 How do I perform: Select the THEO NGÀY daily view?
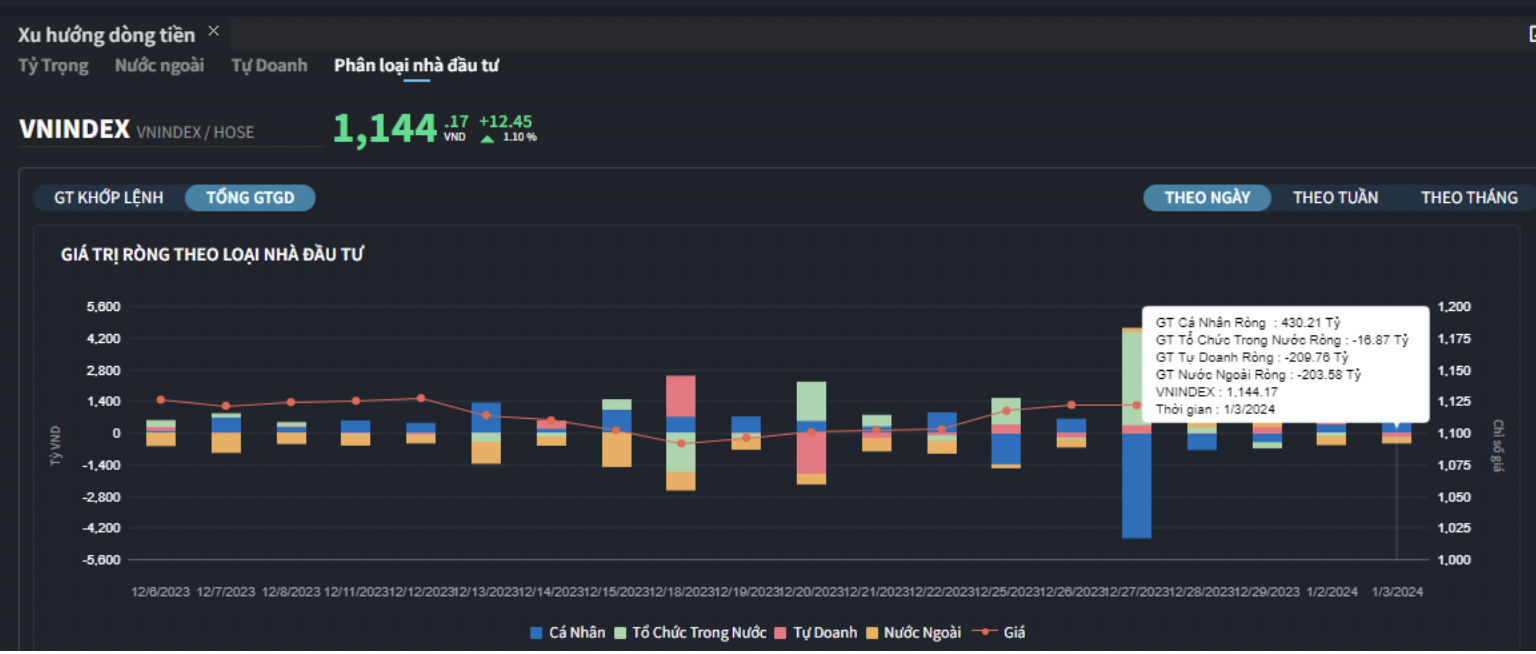click(1207, 198)
